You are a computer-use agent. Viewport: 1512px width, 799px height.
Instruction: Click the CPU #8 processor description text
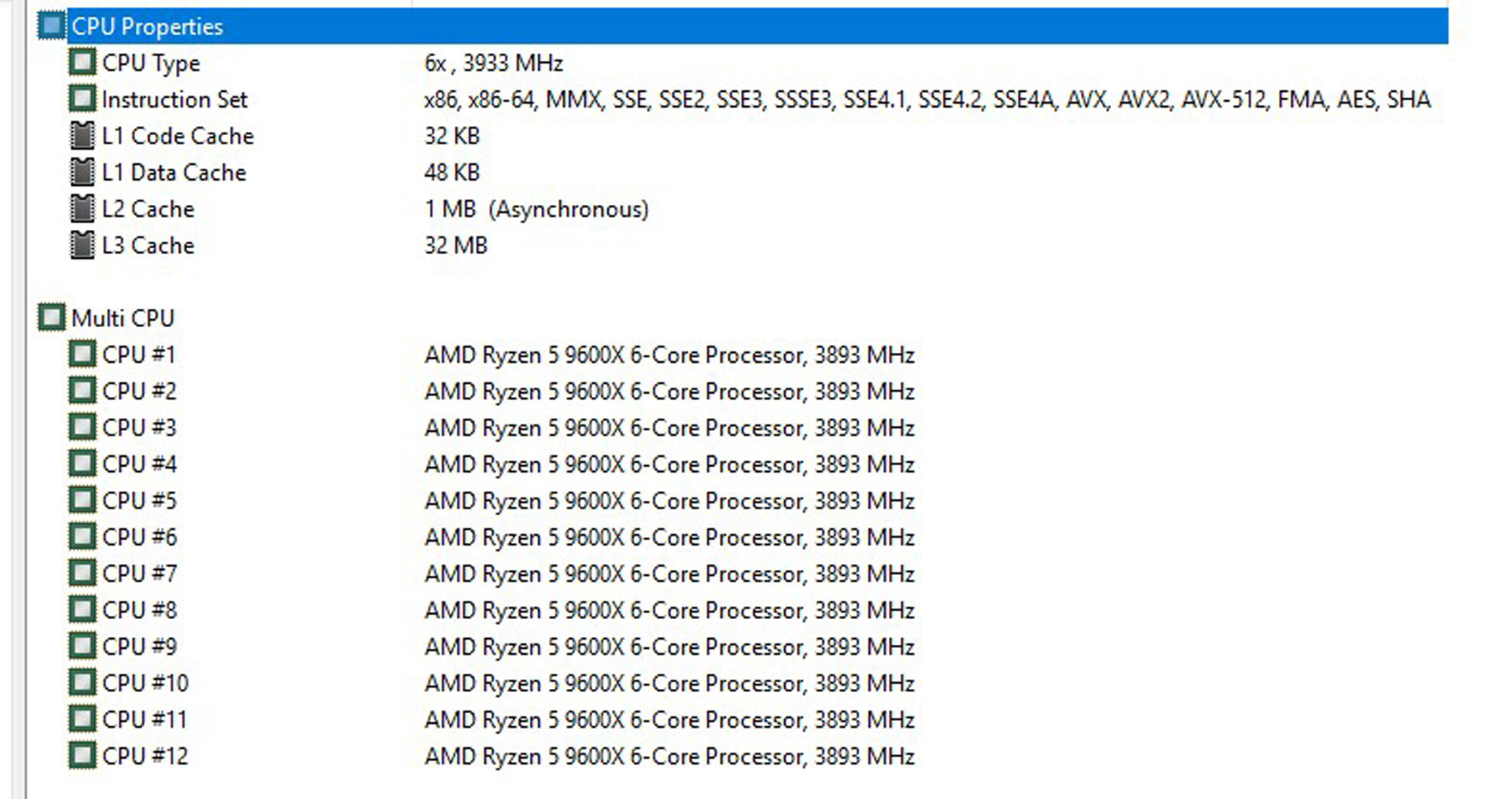coord(669,610)
